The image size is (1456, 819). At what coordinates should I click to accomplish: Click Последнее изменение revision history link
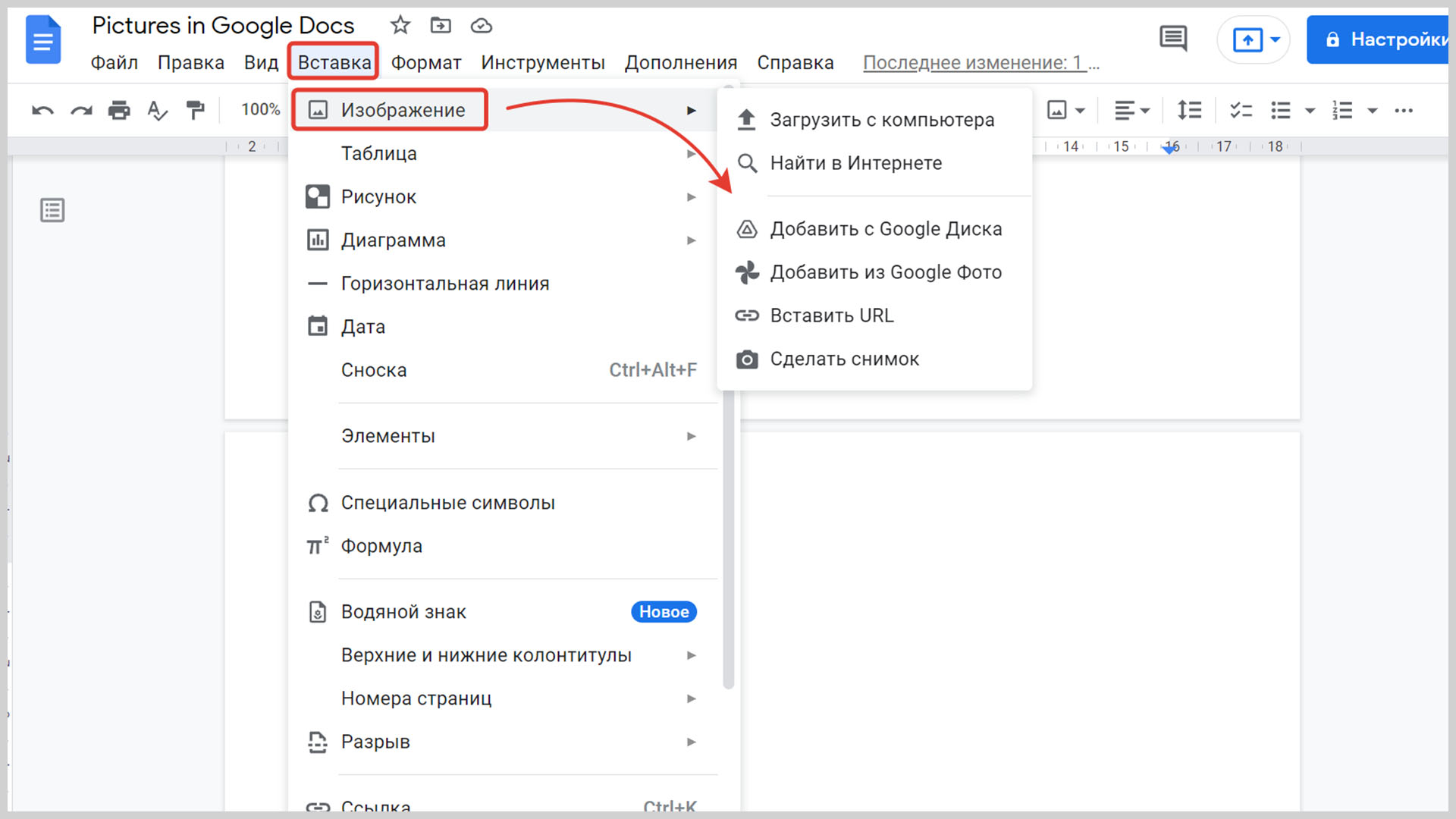(x=980, y=63)
